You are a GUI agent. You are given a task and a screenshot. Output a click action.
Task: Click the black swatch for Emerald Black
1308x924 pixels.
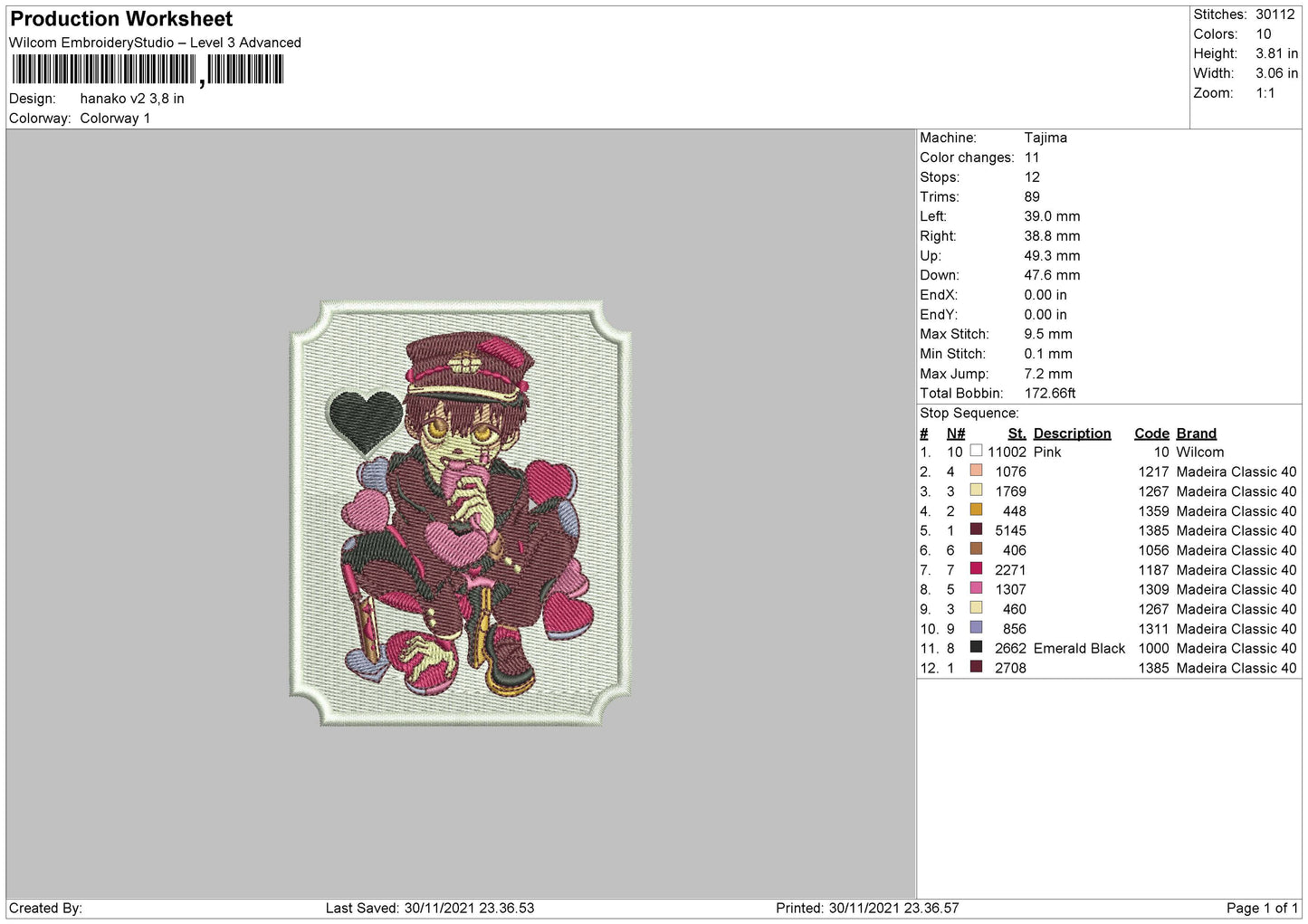pos(976,648)
